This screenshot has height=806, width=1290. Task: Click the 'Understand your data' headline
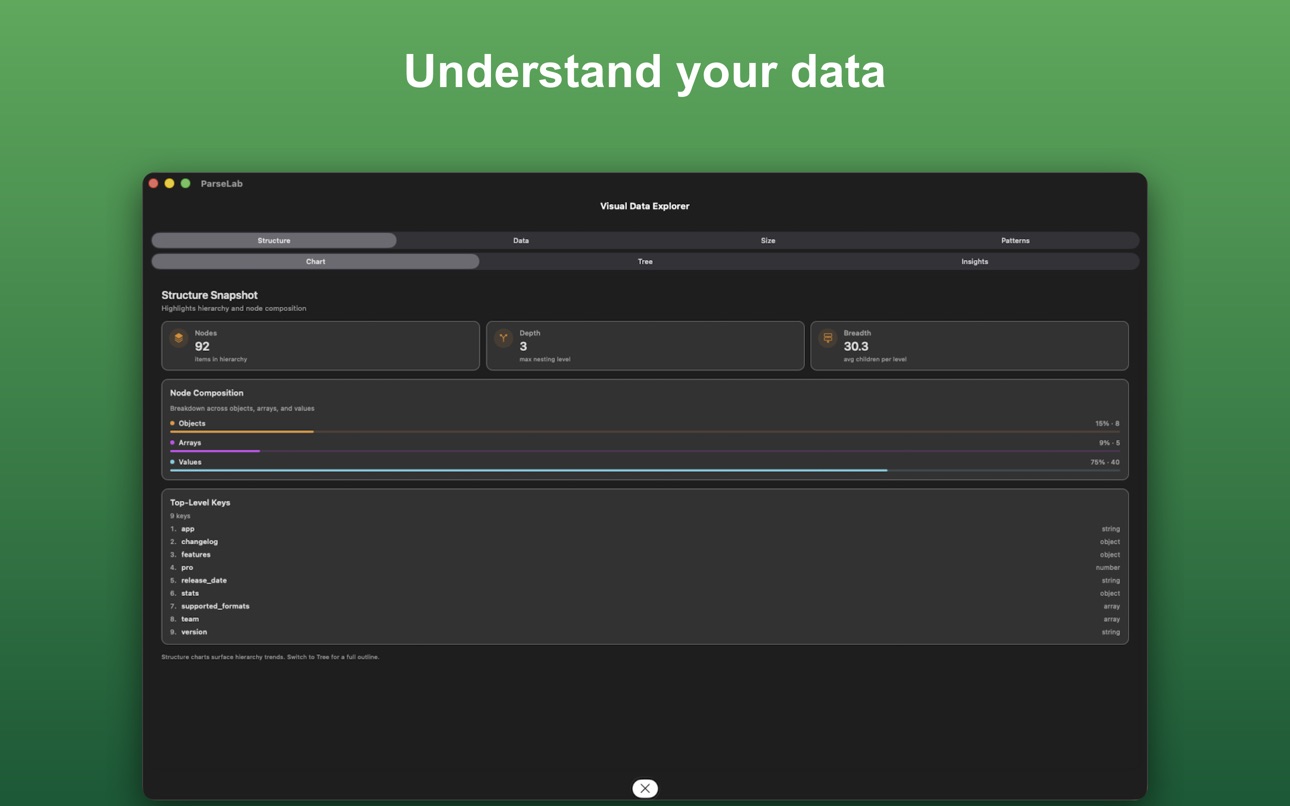[645, 71]
